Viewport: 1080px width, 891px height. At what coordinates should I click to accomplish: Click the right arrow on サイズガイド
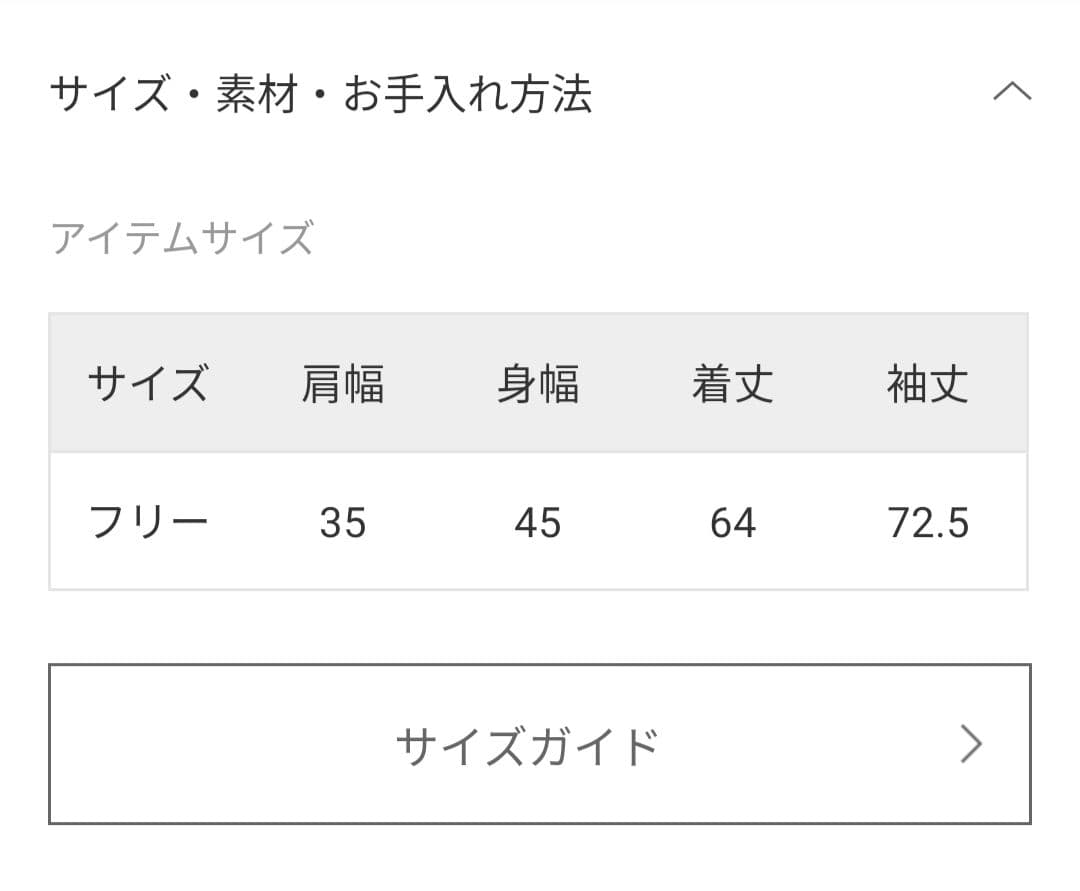point(969,744)
